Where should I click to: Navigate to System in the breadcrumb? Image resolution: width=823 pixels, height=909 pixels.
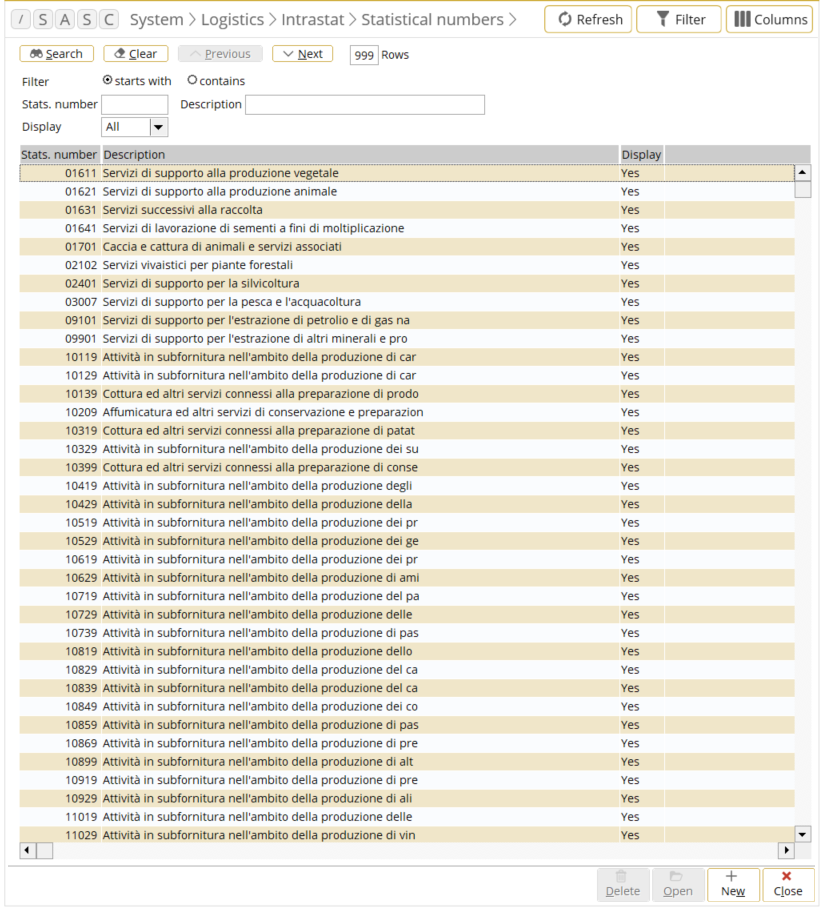coord(156,20)
